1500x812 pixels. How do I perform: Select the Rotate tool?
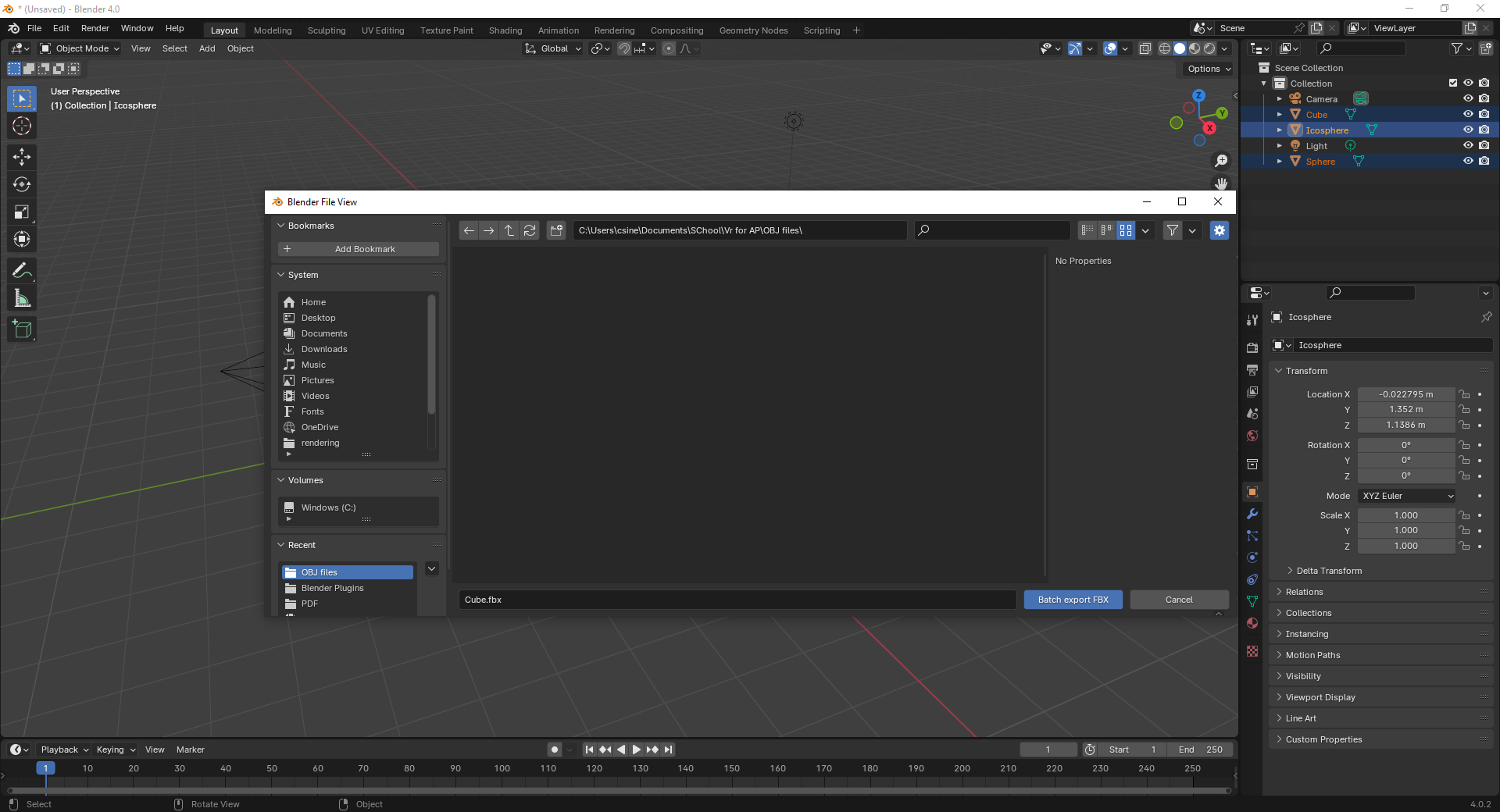click(x=22, y=184)
